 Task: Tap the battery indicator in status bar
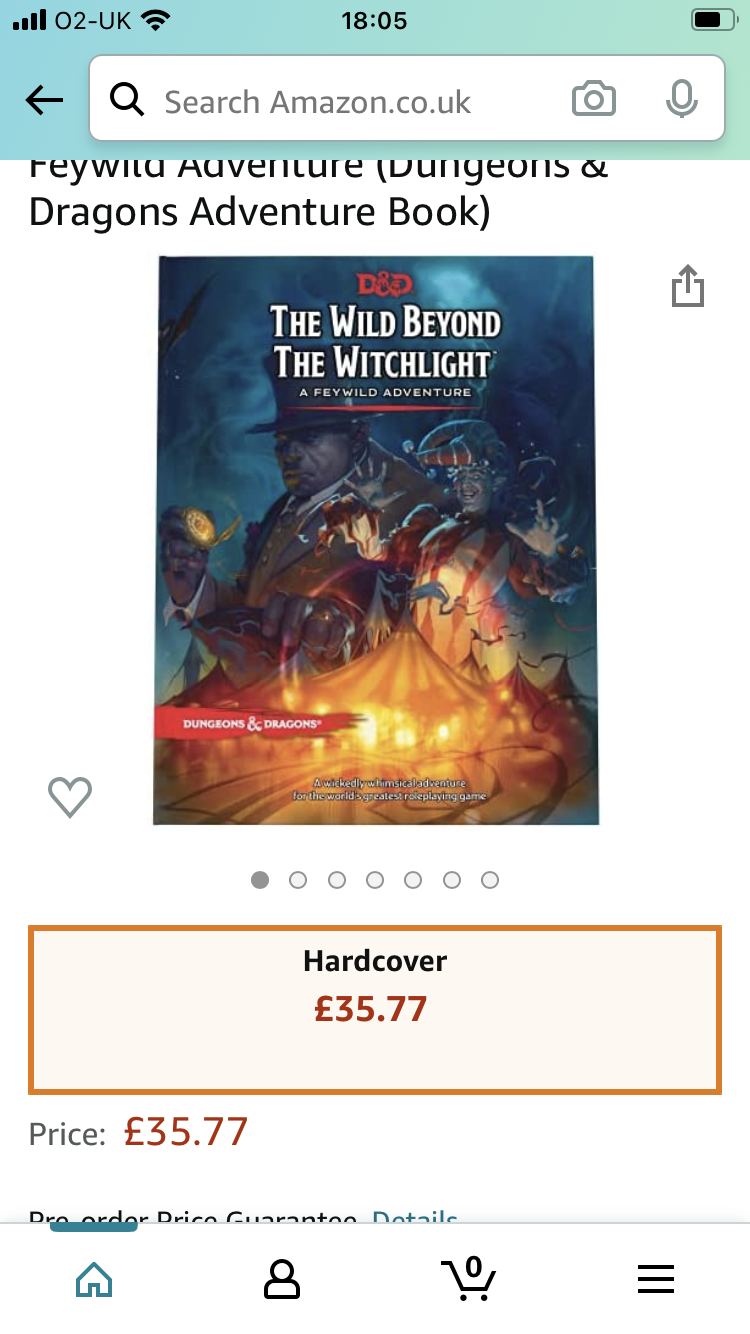pos(712,20)
